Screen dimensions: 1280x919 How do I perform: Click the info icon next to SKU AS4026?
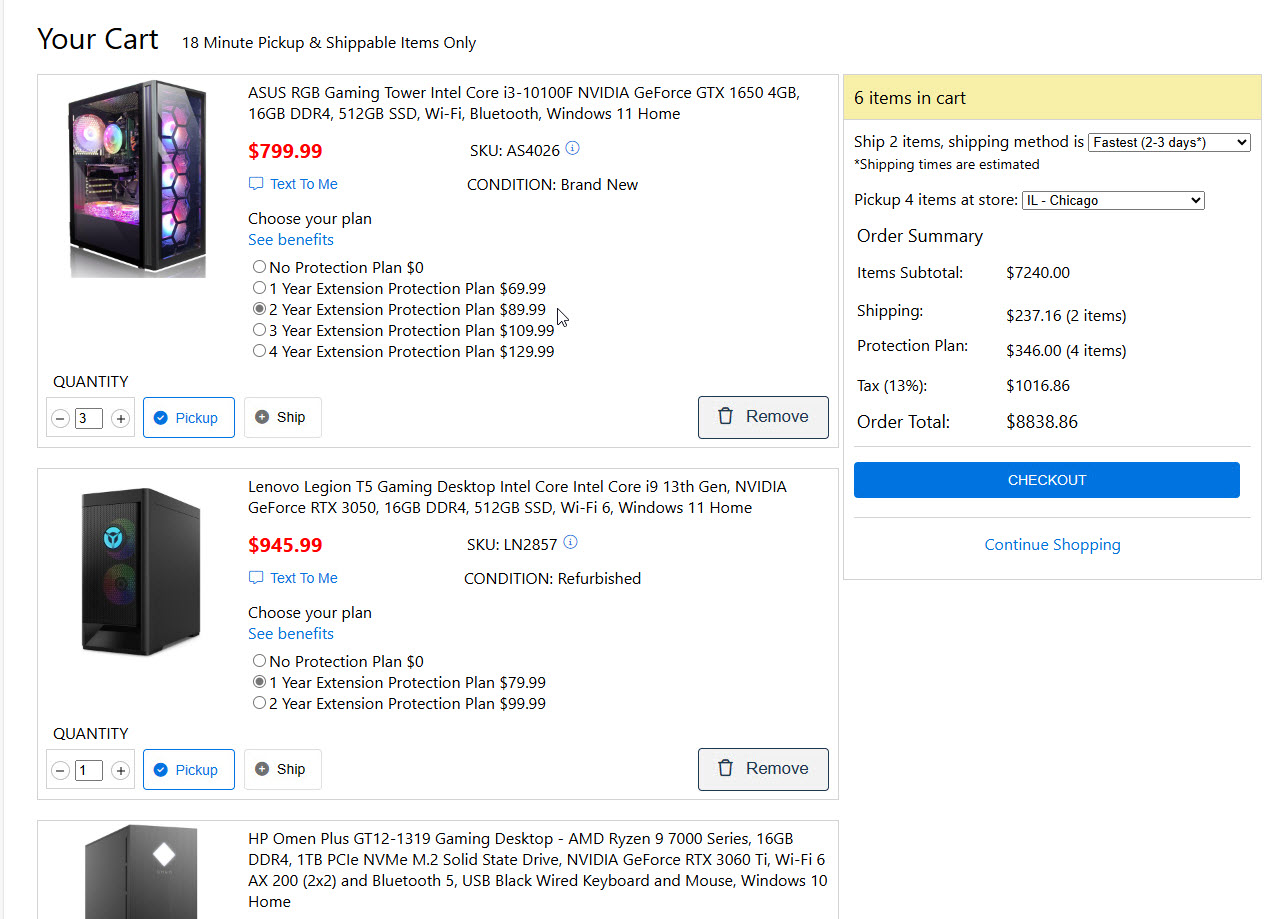[572, 149]
